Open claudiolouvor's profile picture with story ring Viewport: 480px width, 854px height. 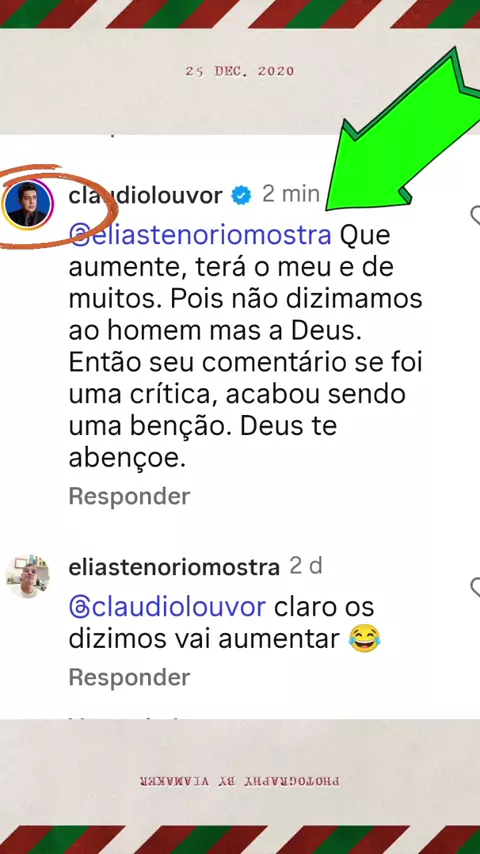point(27,205)
